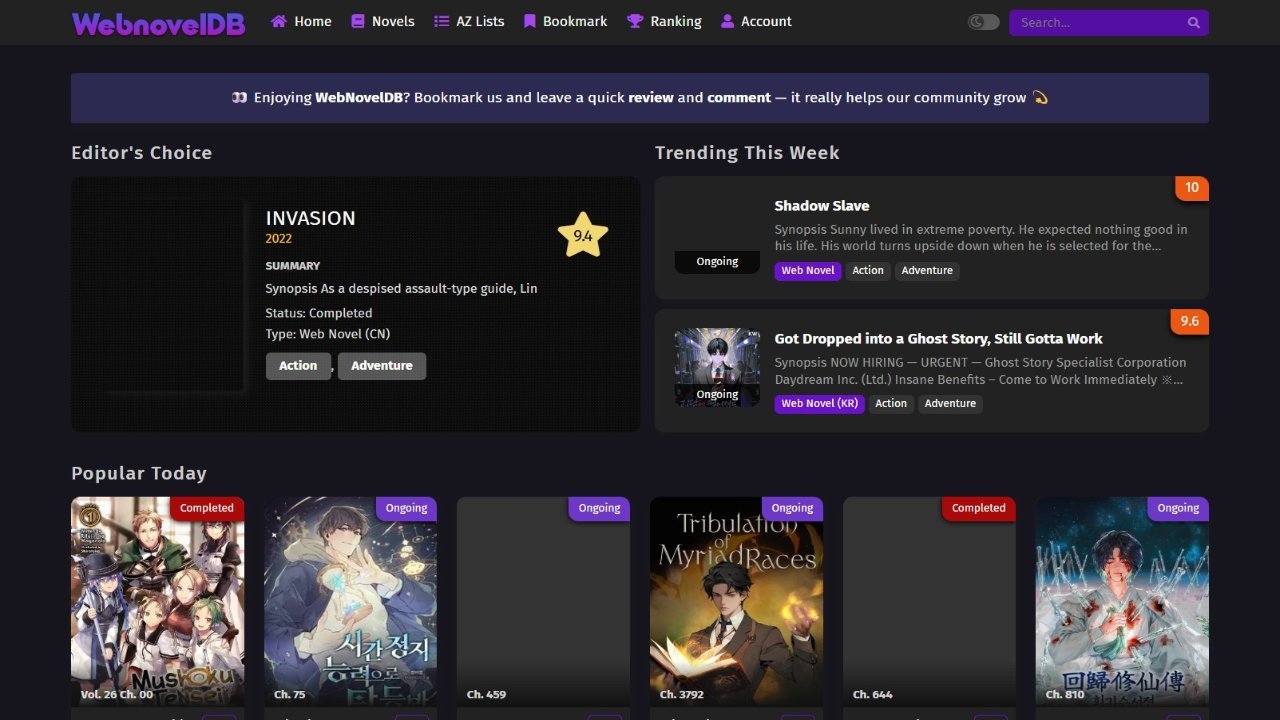
Task: Open the INVASION novel title
Action: 310,218
